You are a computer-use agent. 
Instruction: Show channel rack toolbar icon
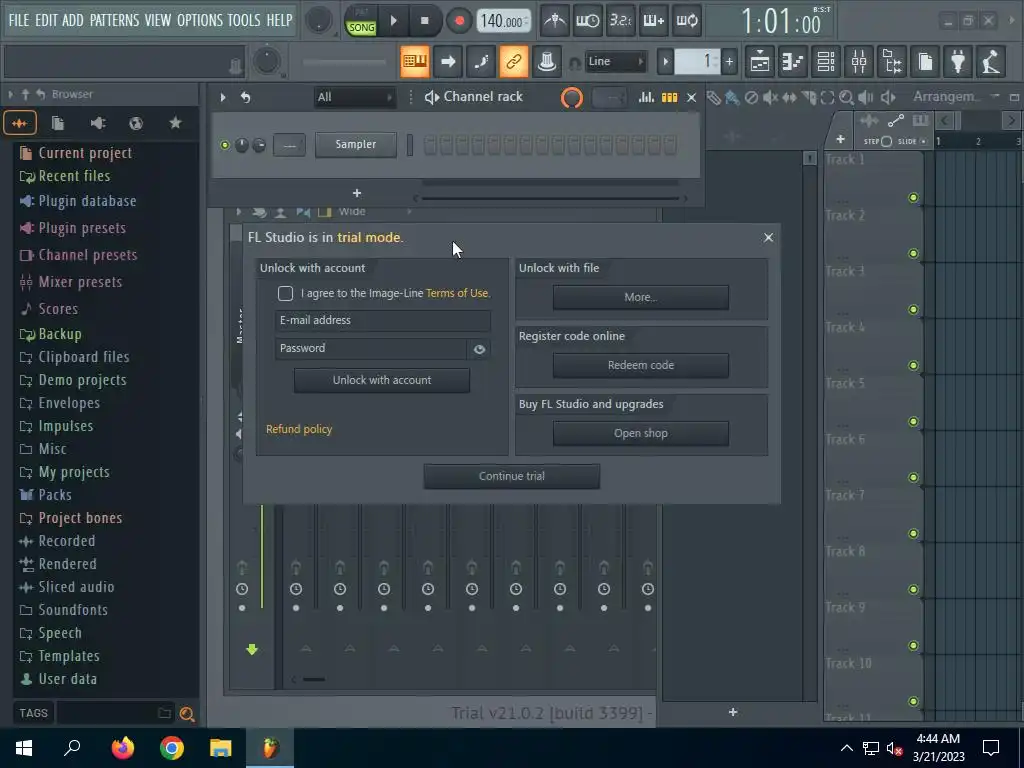pos(825,61)
